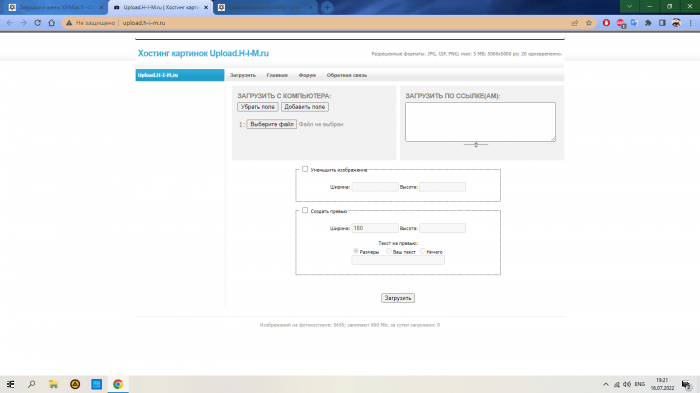Select the 'Размеры' radio option
Screen dimensions: 700x393
tap(356, 251)
